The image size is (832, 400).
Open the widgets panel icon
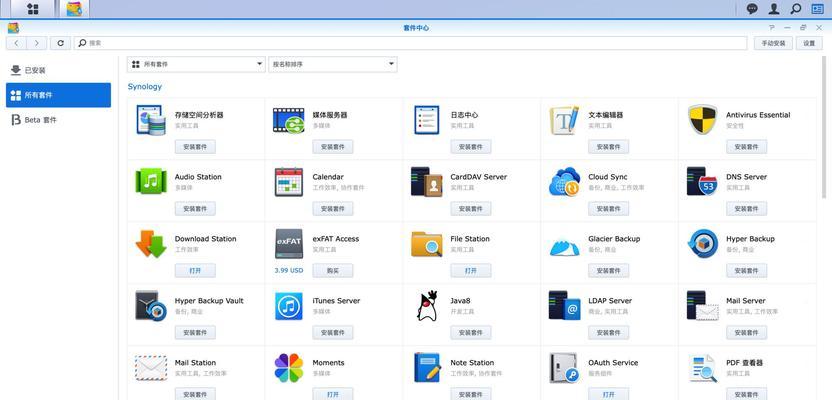817,8
